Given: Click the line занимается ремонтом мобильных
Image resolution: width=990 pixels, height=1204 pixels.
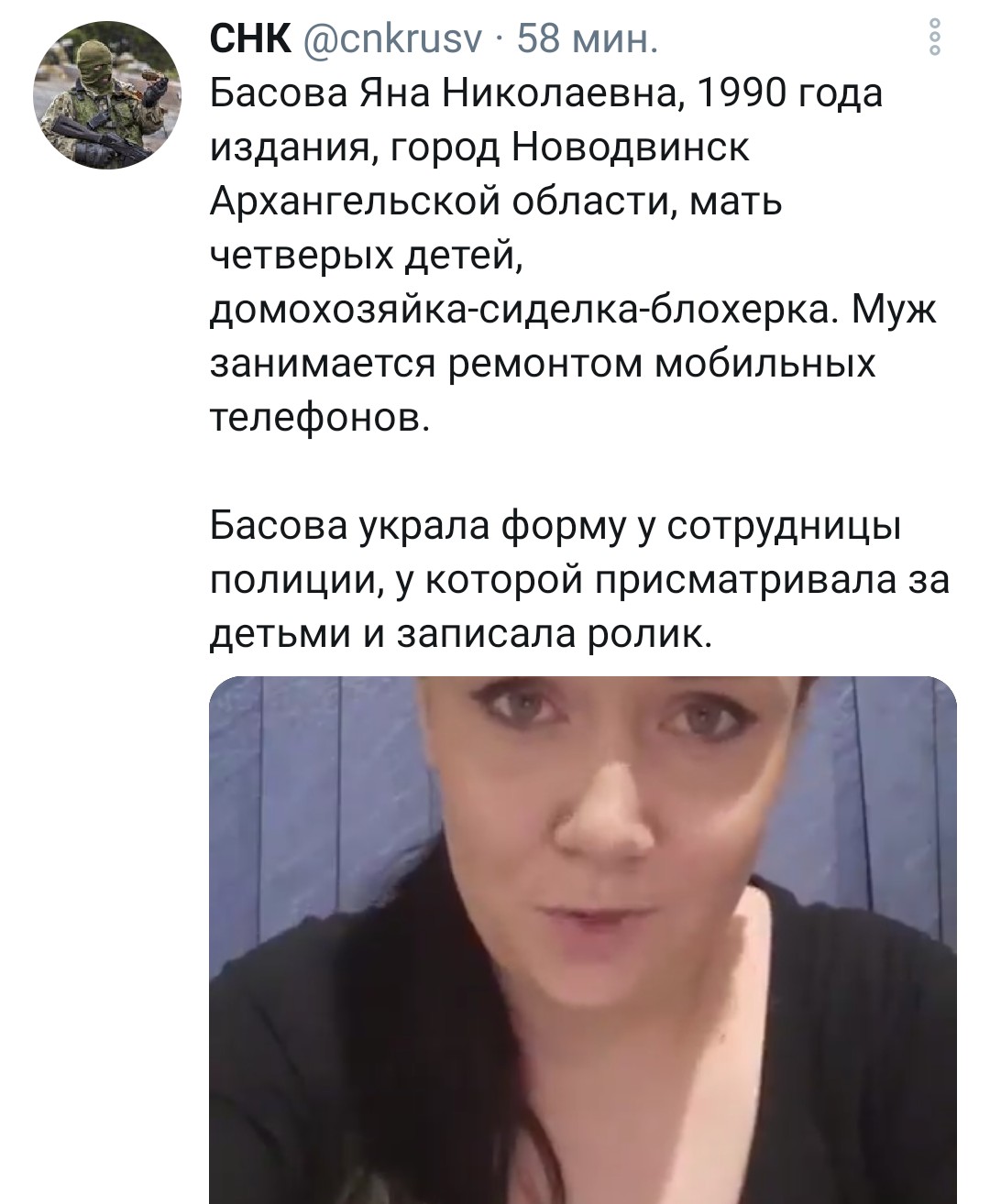Looking at the screenshot, I should 543,365.
